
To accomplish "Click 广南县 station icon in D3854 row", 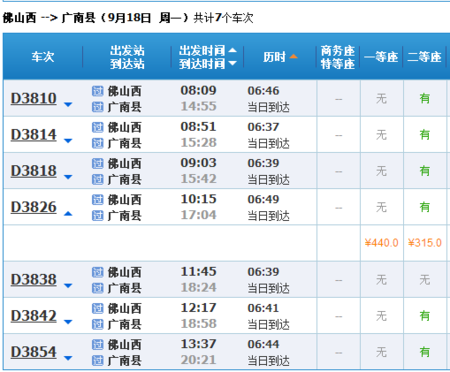I will (x=97, y=361).
